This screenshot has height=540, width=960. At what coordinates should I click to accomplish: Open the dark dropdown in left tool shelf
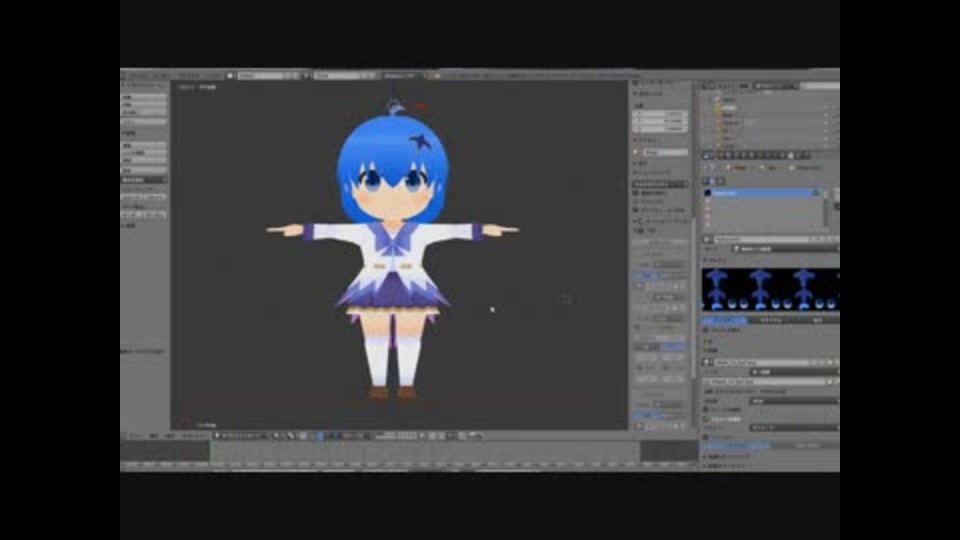pyautogui.click(x=144, y=181)
